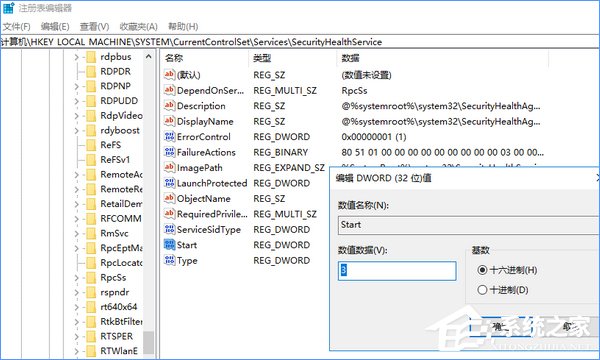Image resolution: width=600 pixels, height=360 pixels.
Task: Select the RpcEptMa tree item
Action: pos(121,248)
